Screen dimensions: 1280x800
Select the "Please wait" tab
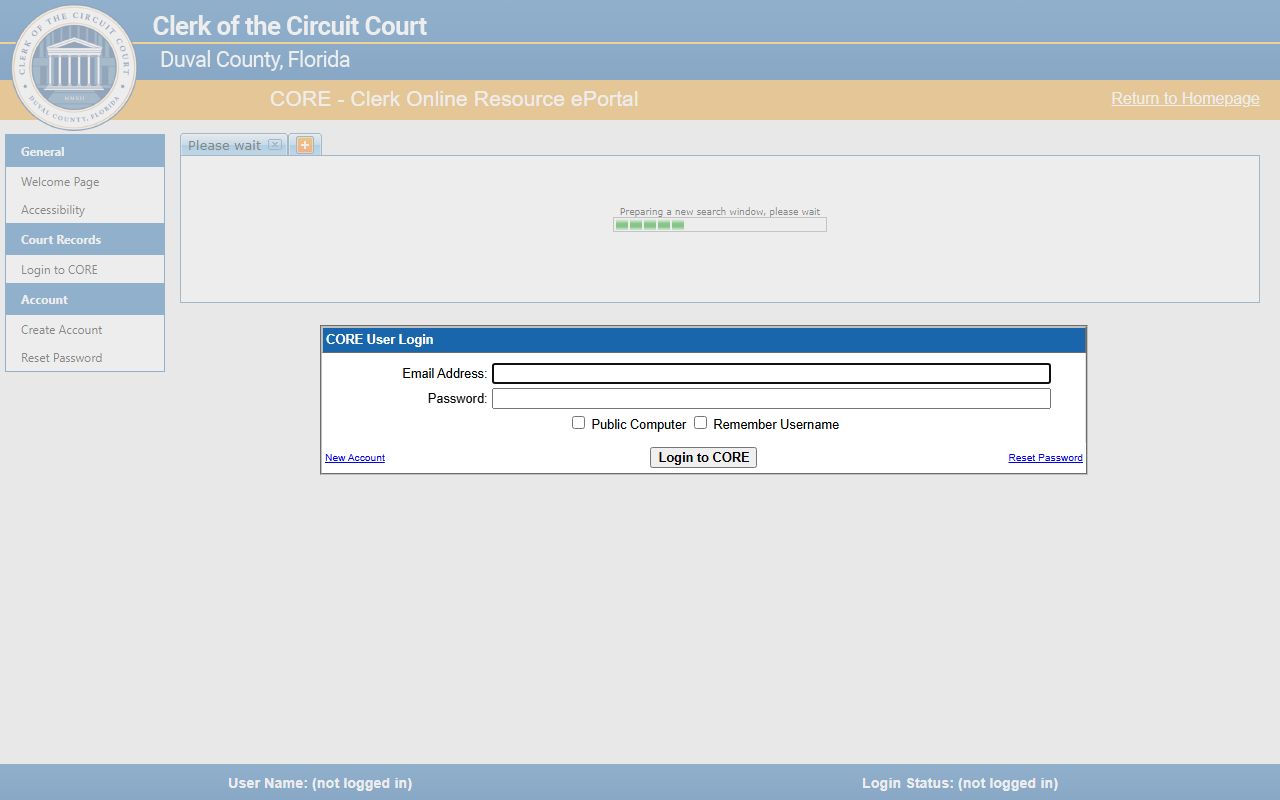pos(234,145)
